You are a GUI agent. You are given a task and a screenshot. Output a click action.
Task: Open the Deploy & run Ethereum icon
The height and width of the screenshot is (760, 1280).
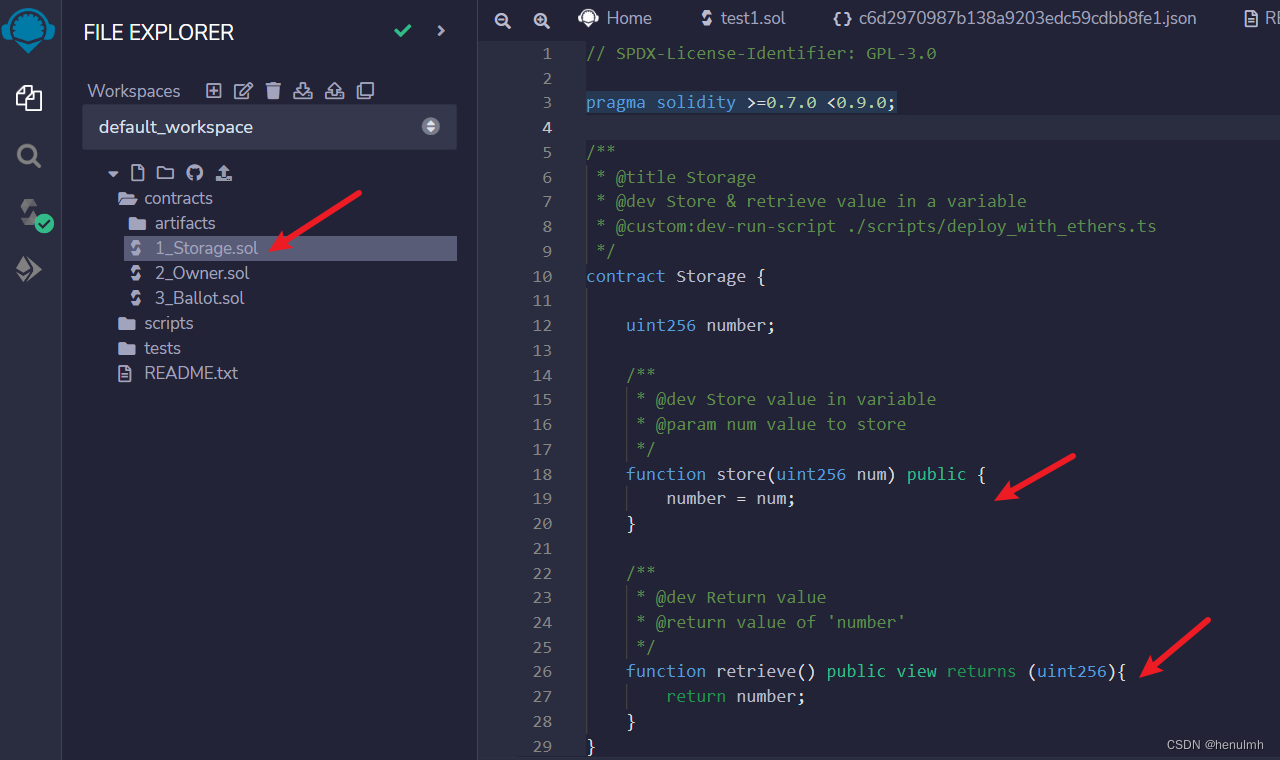29,270
